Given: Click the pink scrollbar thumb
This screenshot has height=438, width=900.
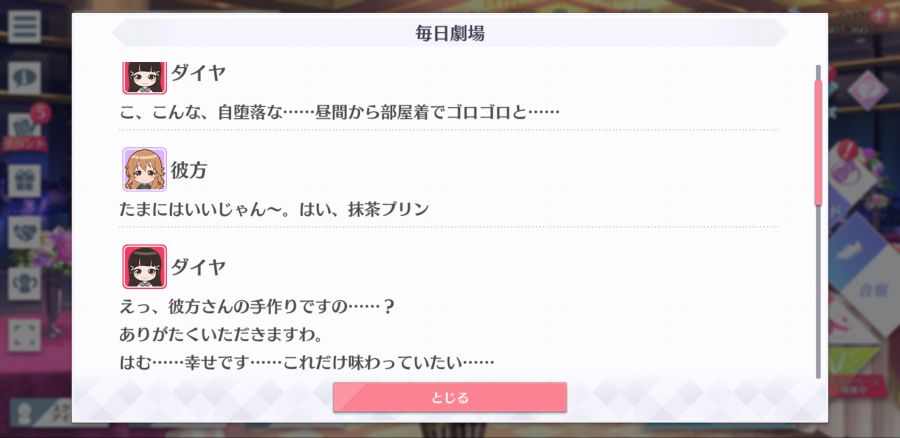Looking at the screenshot, I should [x=818, y=142].
